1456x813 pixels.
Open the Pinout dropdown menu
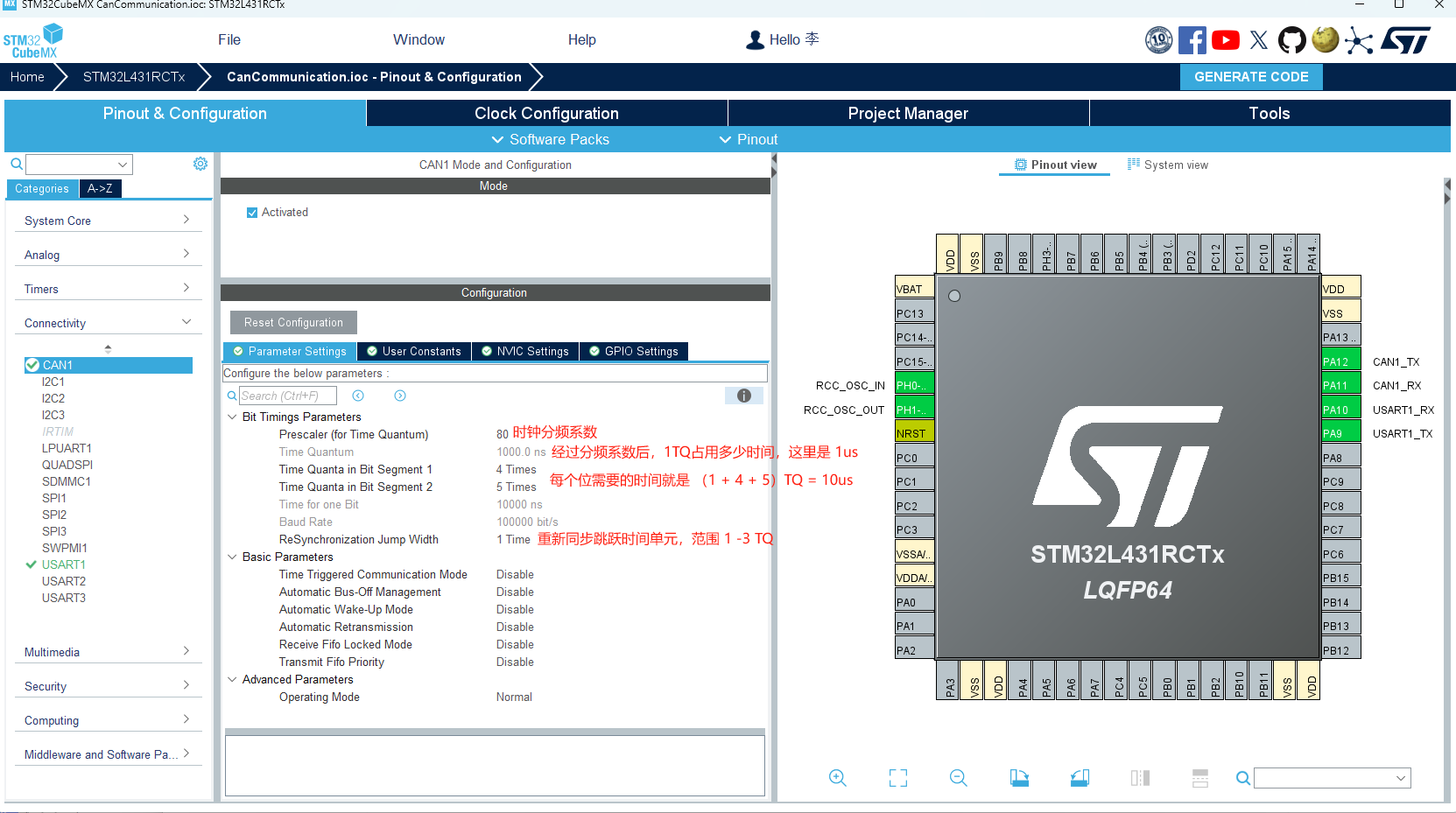(x=749, y=139)
